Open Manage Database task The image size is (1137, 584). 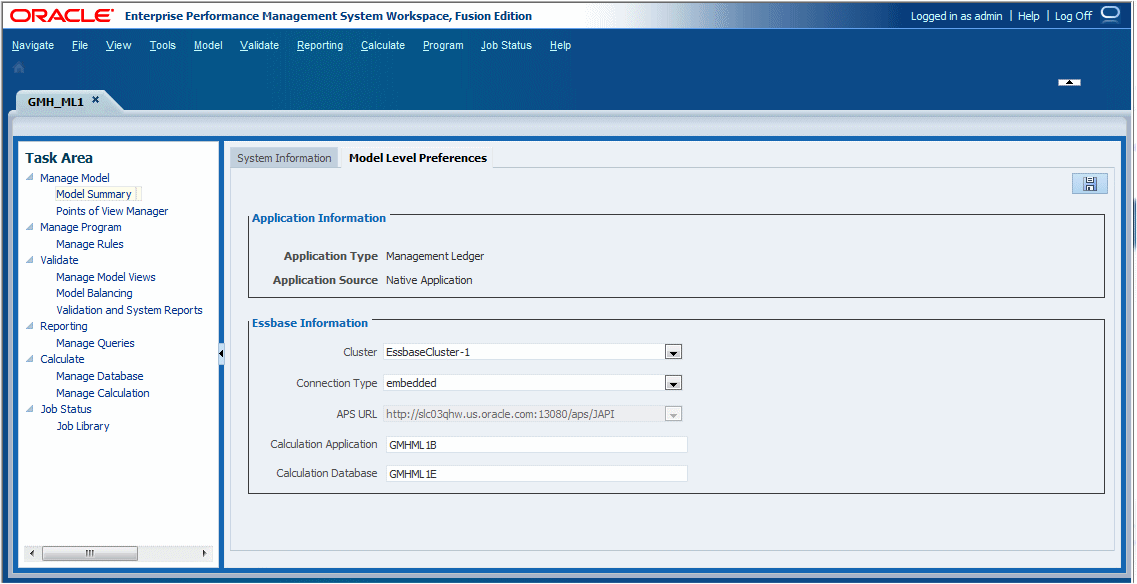pyautogui.click(x=99, y=376)
